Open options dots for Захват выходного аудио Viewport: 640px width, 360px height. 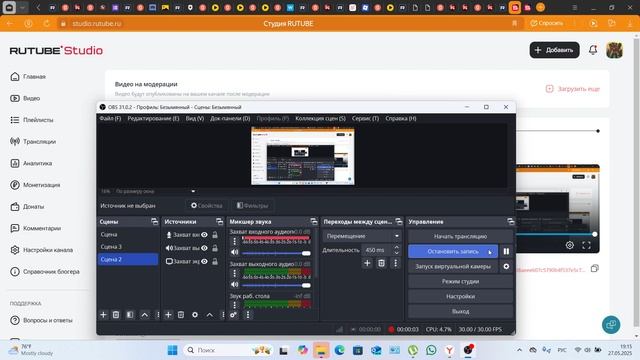tap(235, 273)
